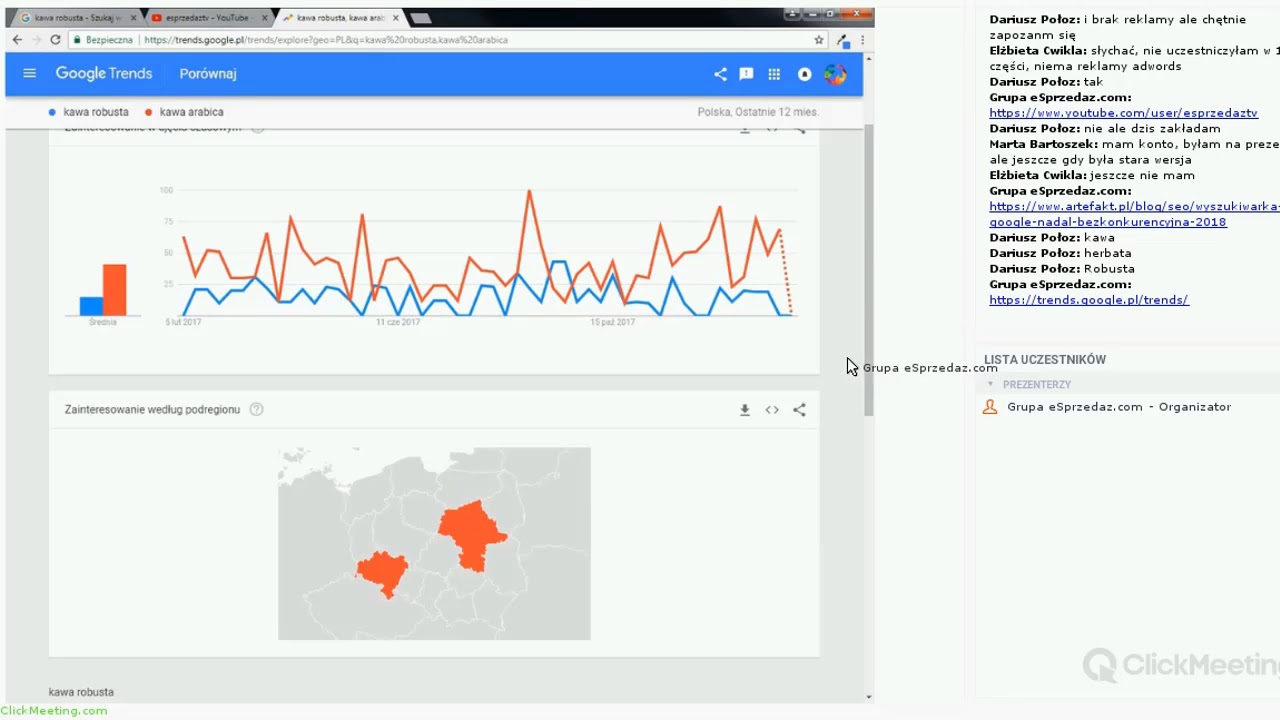Click the browser forward arrow
Image resolution: width=1280 pixels, height=720 pixels.
tap(36, 40)
